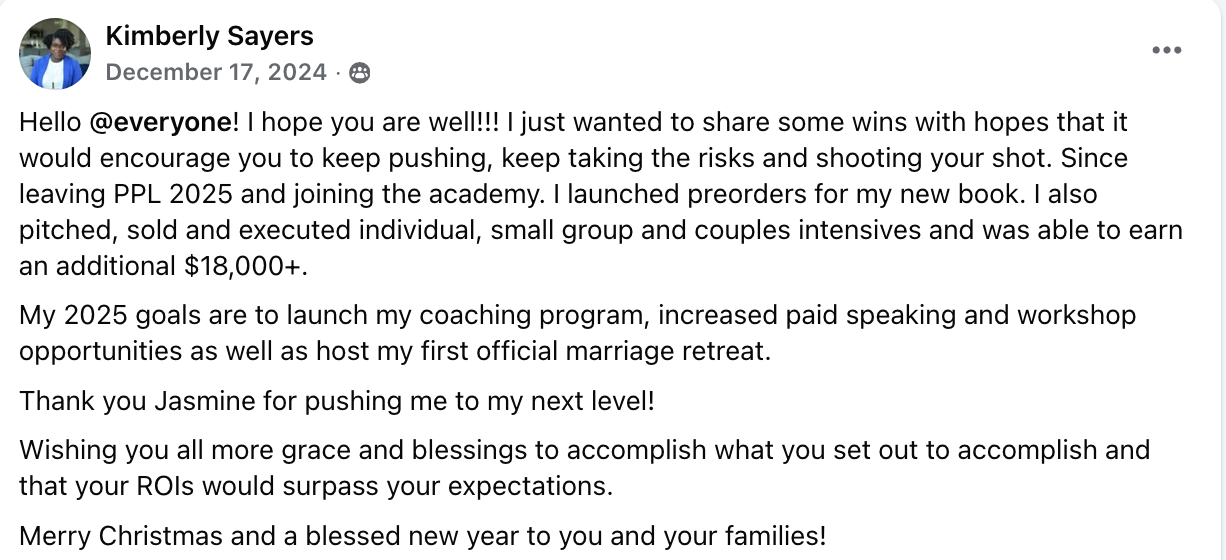This screenshot has width=1226, height=560.
Task: Open the December 17, 2024 timestamp link
Action: click(x=216, y=73)
